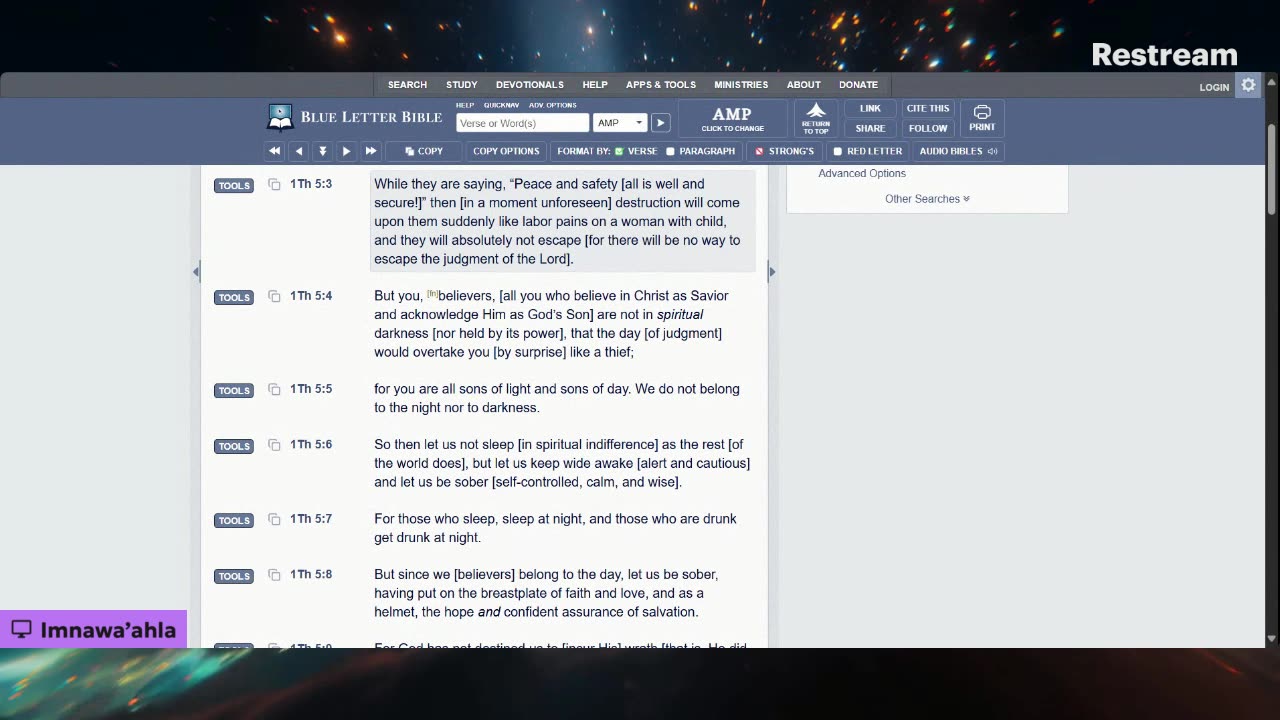Image resolution: width=1280 pixels, height=720 pixels.
Task: Open the AMP translation dropdown
Action: click(620, 123)
